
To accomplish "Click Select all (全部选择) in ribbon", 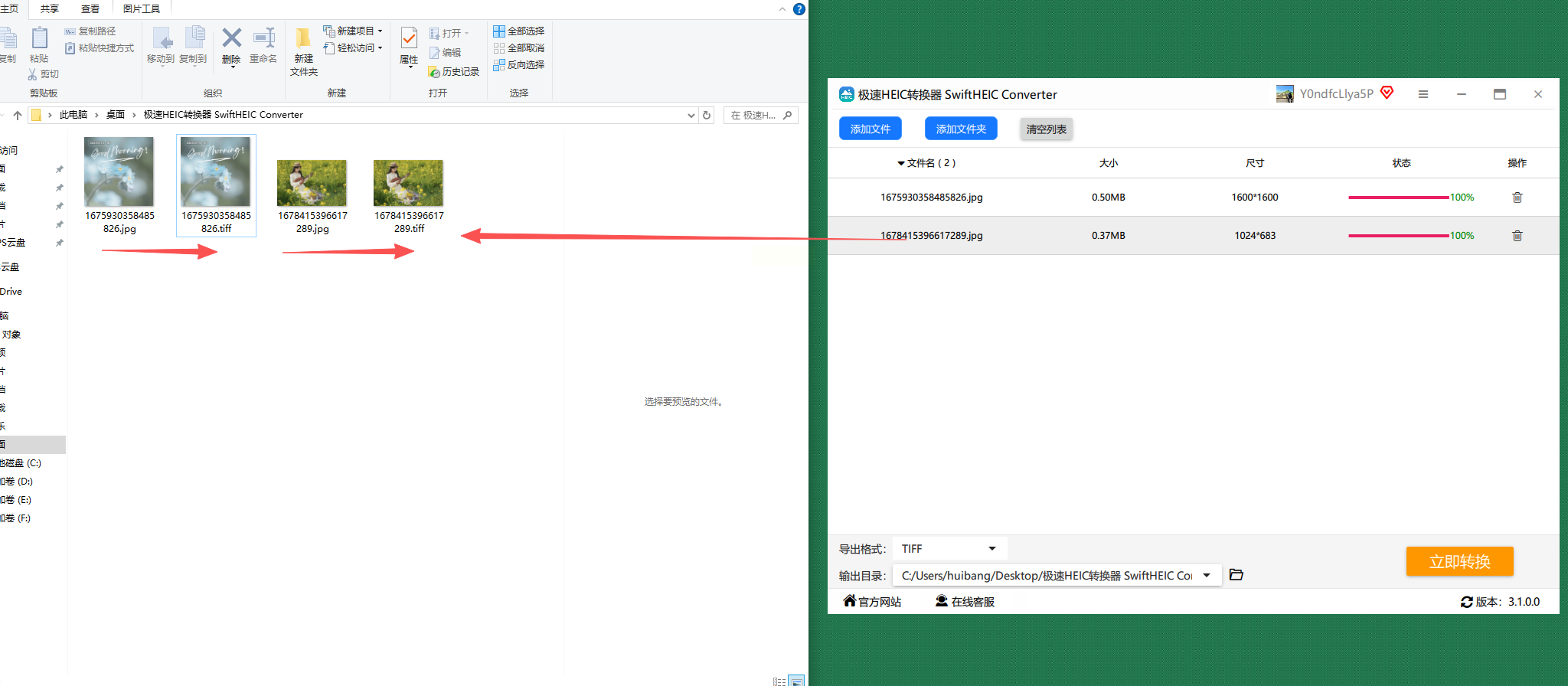I will pos(519,31).
